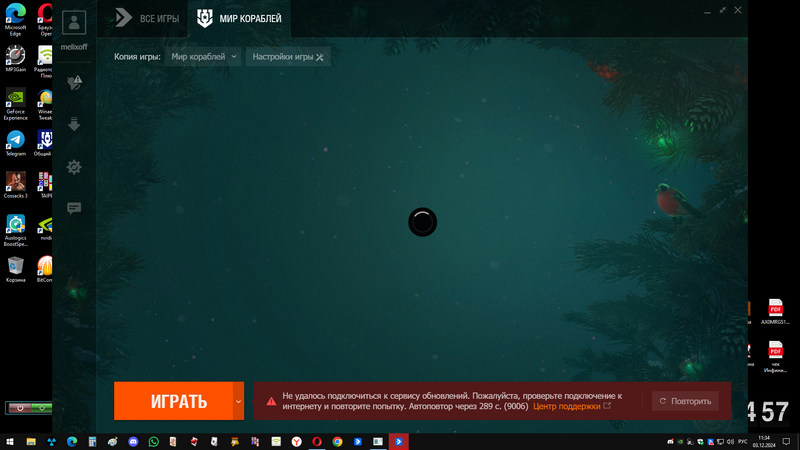This screenshot has width=800, height=450.
Task: Expand the Мир кораблей game copy dropdown
Action: pyautogui.click(x=203, y=57)
